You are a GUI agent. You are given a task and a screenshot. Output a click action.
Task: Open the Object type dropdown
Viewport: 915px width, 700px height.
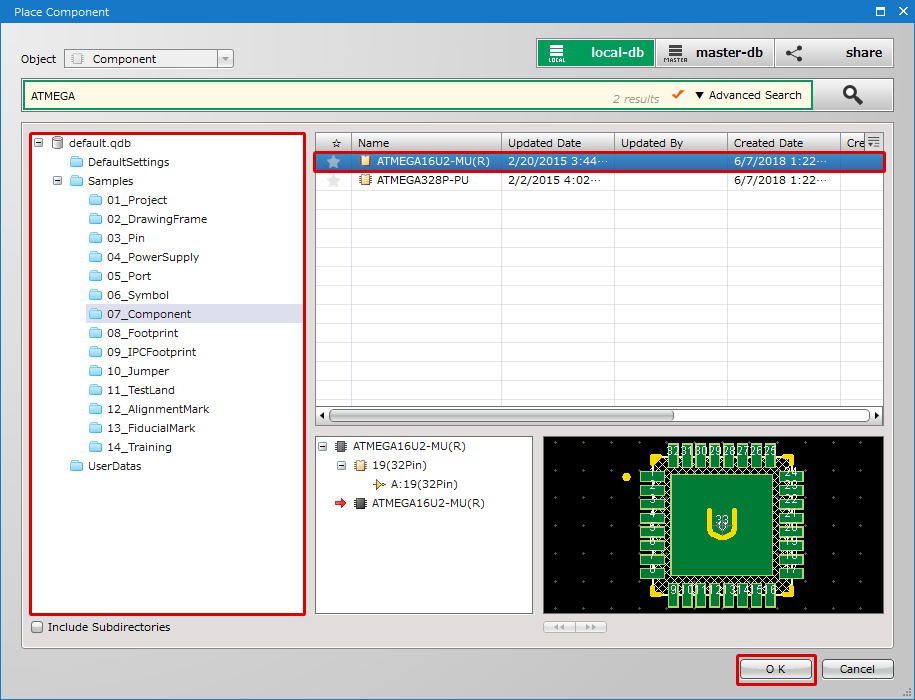pos(225,59)
